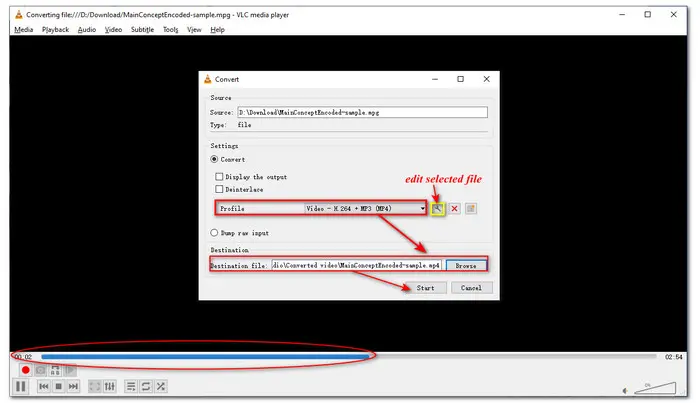
Task: Open the Subtitle menu
Action: (142, 29)
